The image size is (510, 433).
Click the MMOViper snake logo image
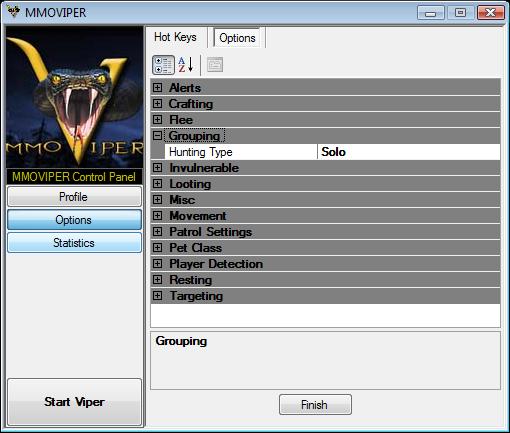[75, 97]
